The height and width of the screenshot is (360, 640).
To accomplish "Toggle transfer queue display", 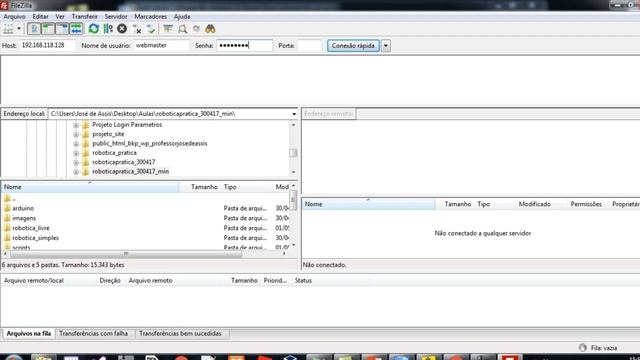I will point(76,29).
